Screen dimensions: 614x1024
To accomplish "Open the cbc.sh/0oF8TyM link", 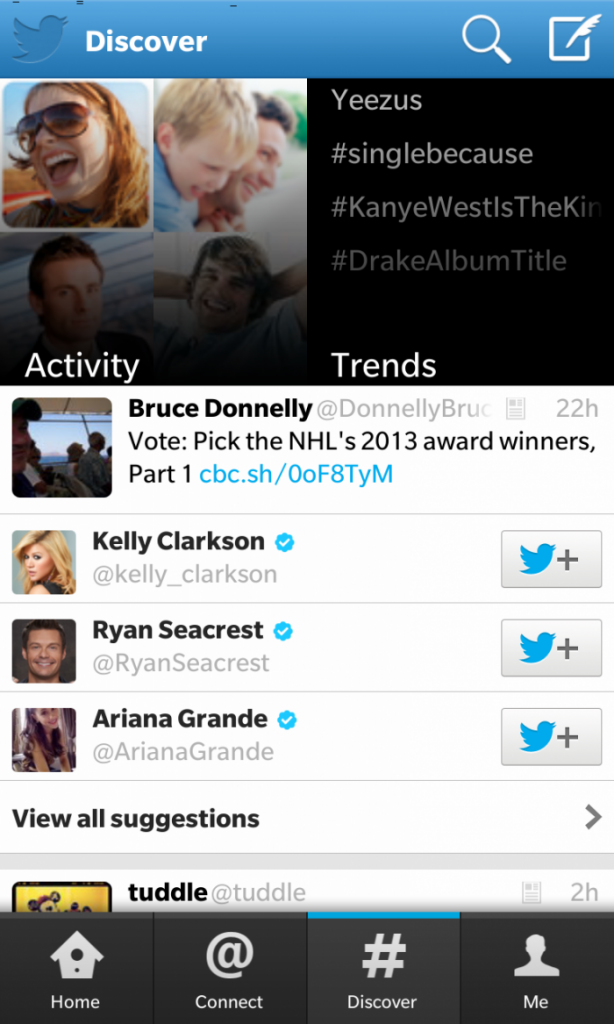I will [296, 474].
